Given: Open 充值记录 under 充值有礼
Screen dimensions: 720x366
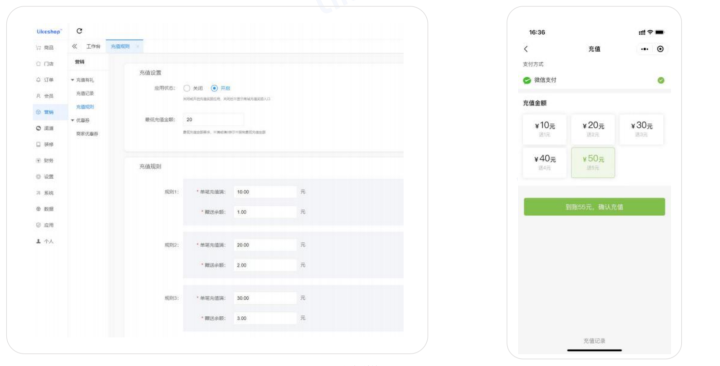Looking at the screenshot, I should click(85, 93).
